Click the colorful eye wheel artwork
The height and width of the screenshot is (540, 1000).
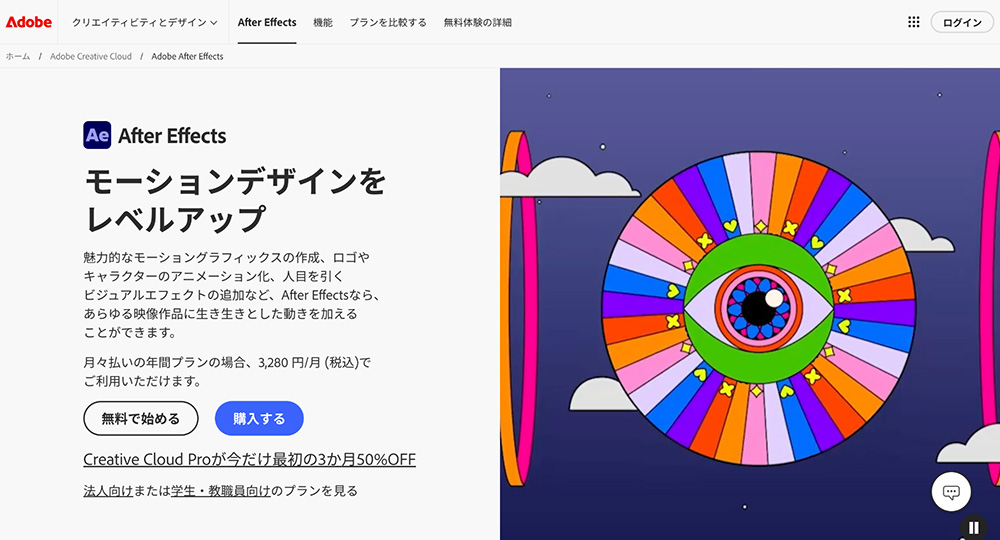[x=759, y=308]
